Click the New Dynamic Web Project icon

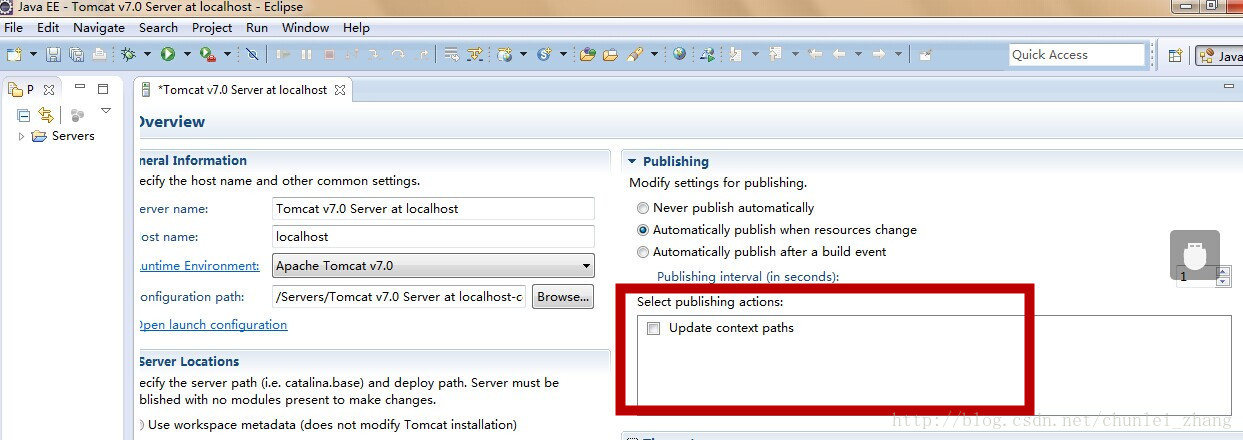[x=505, y=54]
